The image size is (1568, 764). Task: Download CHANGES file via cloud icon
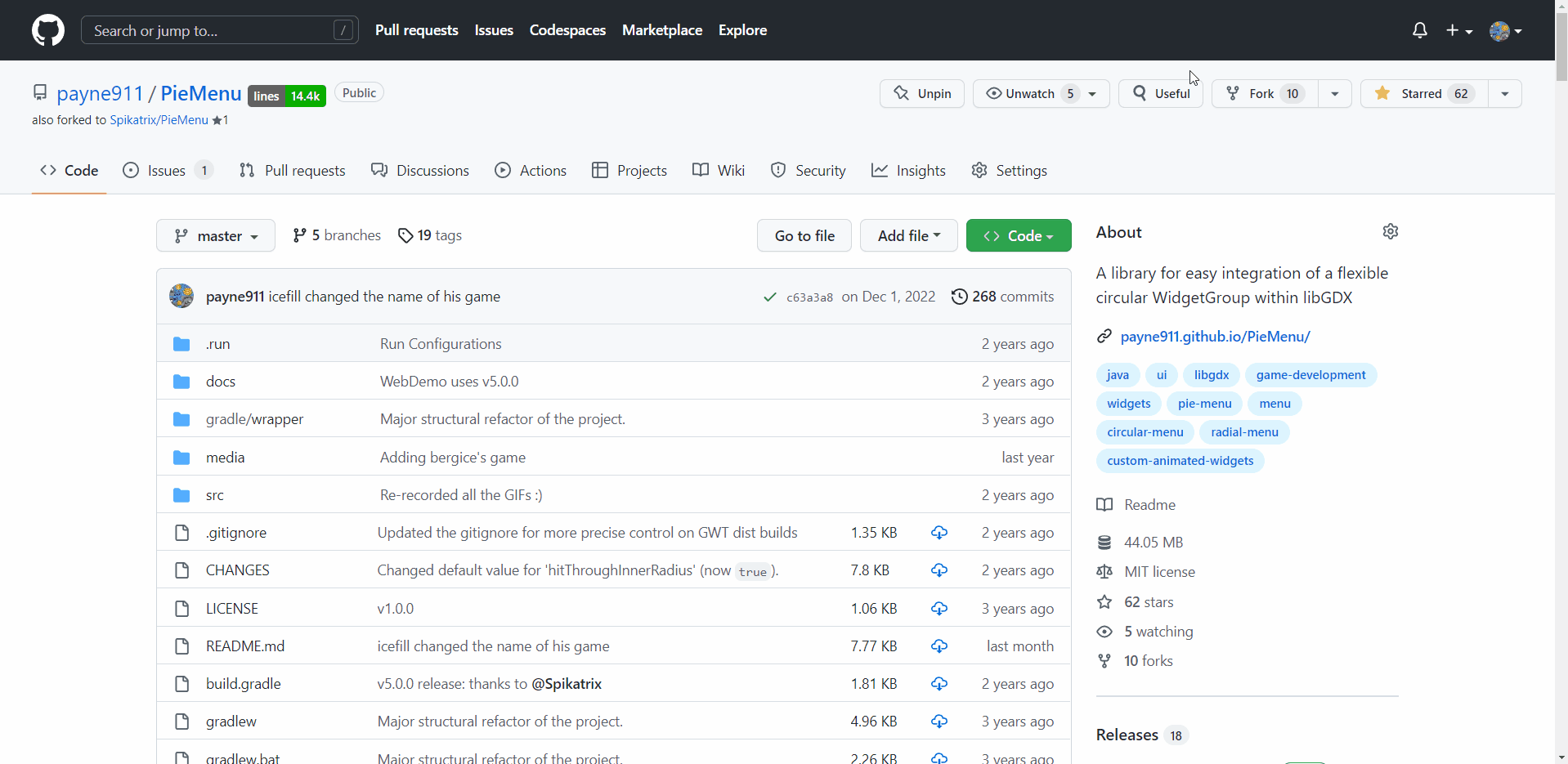click(939, 570)
